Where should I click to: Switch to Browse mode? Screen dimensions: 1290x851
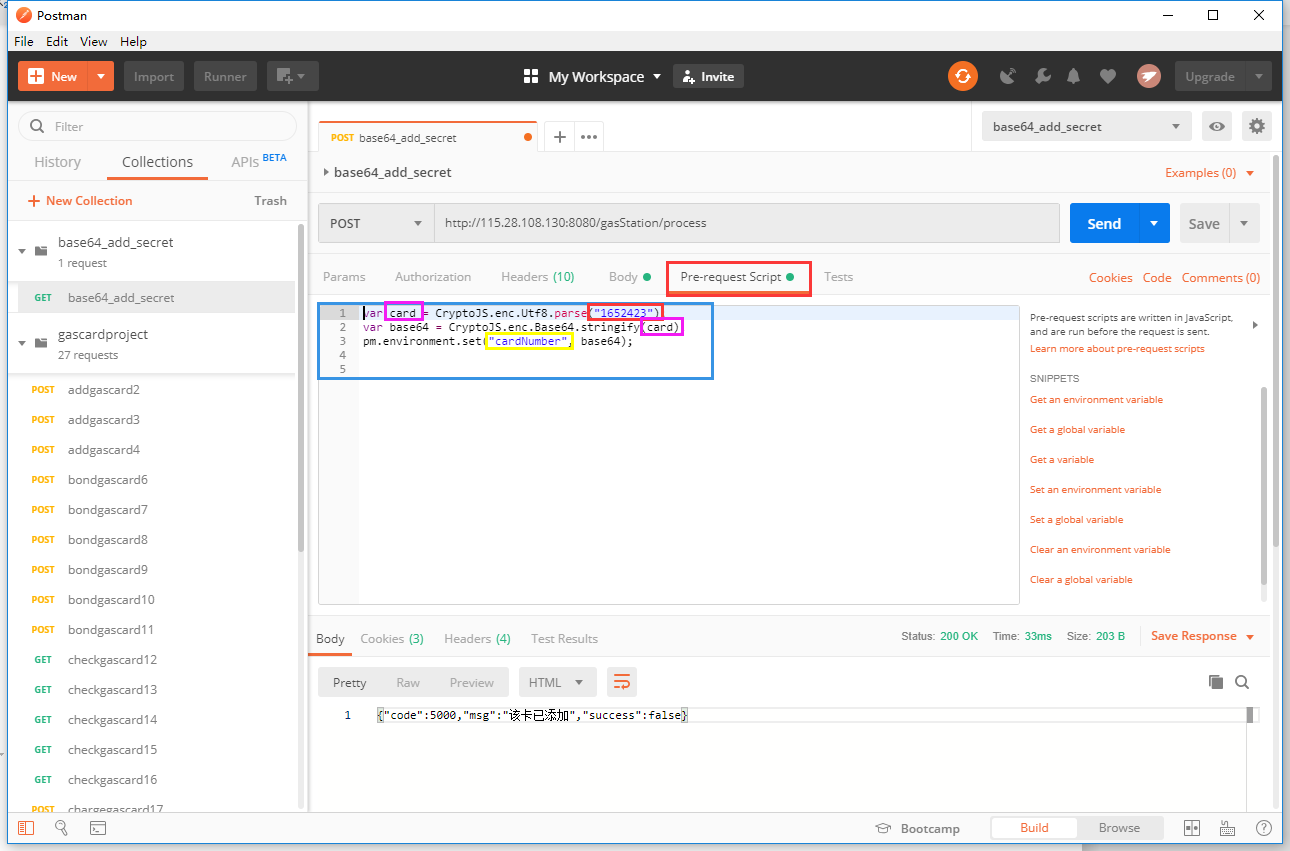pyautogui.click(x=1119, y=828)
